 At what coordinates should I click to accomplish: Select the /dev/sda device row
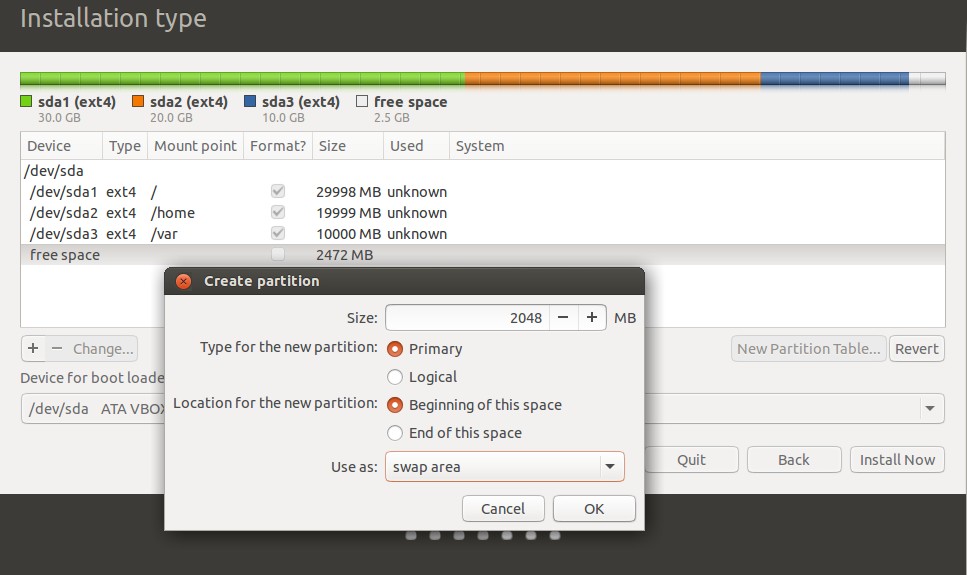[x=482, y=171]
